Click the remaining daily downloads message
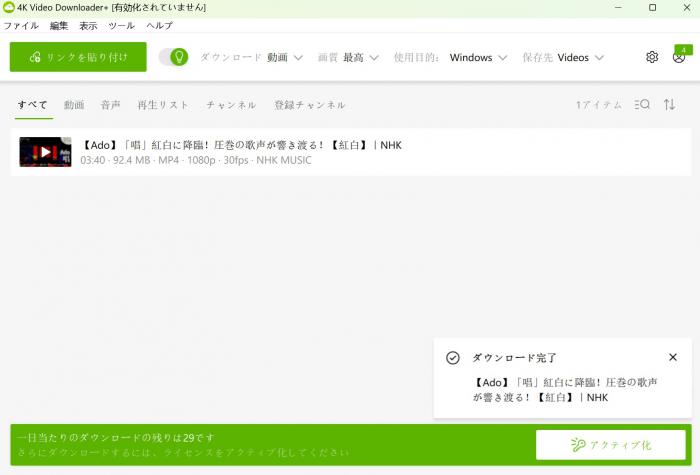700x475 pixels. (x=116, y=438)
